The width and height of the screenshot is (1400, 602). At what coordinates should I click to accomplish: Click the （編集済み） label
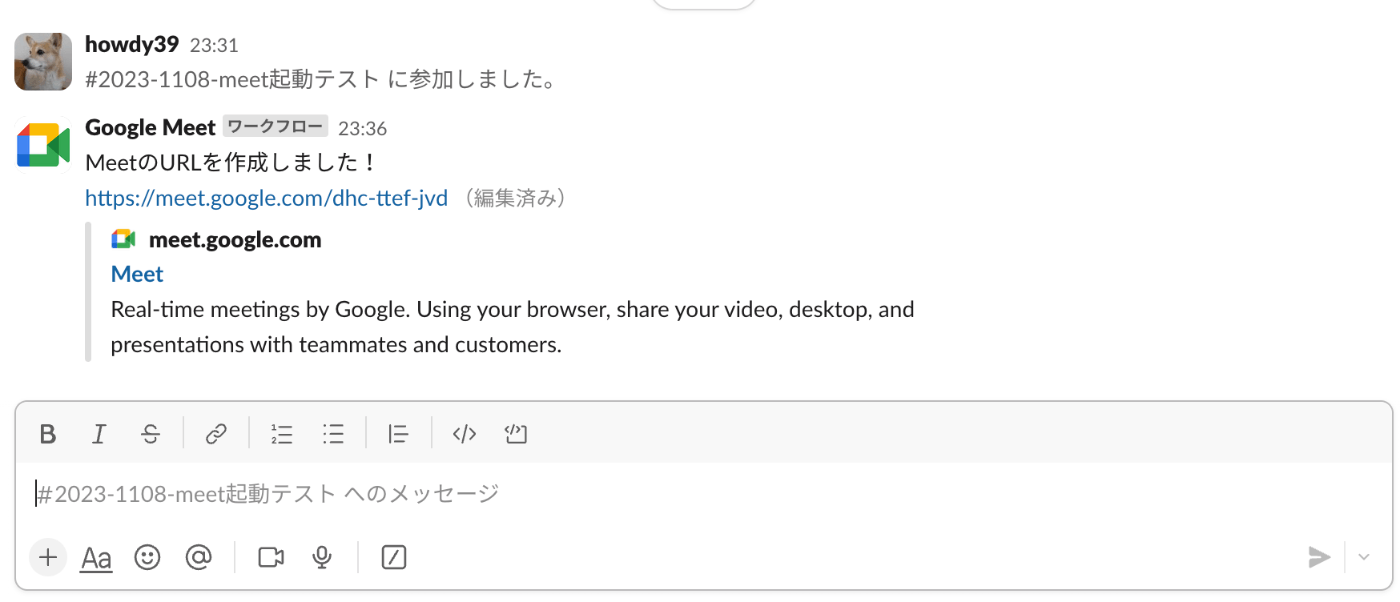coord(513,199)
